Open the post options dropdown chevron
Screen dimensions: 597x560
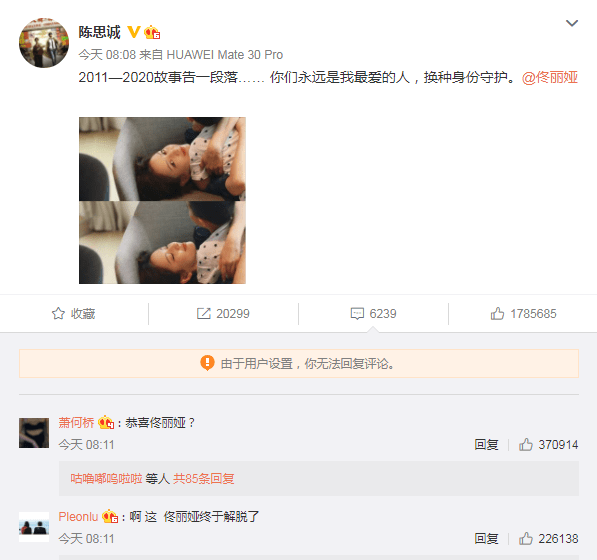(572, 23)
